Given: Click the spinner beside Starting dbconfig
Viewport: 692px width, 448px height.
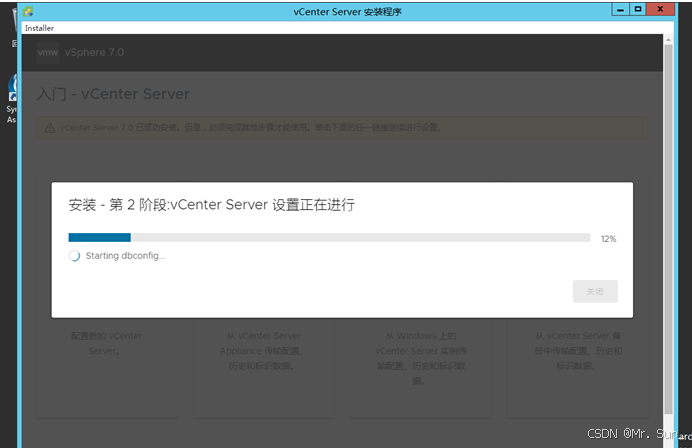Looking at the screenshot, I should pyautogui.click(x=74, y=256).
